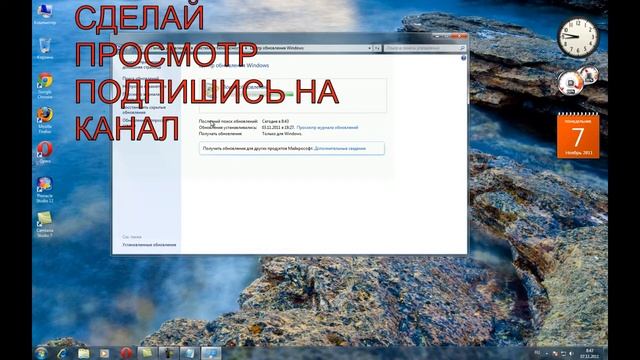The height and width of the screenshot is (360, 640).
Task: Open the network tray icon
Action: click(x=563, y=353)
